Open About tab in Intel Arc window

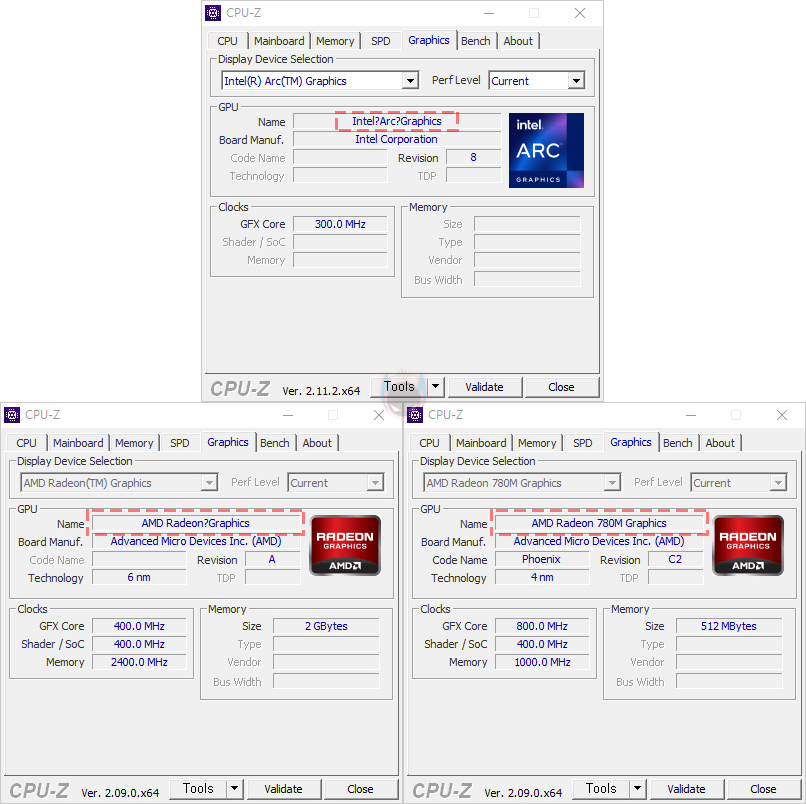coord(518,41)
